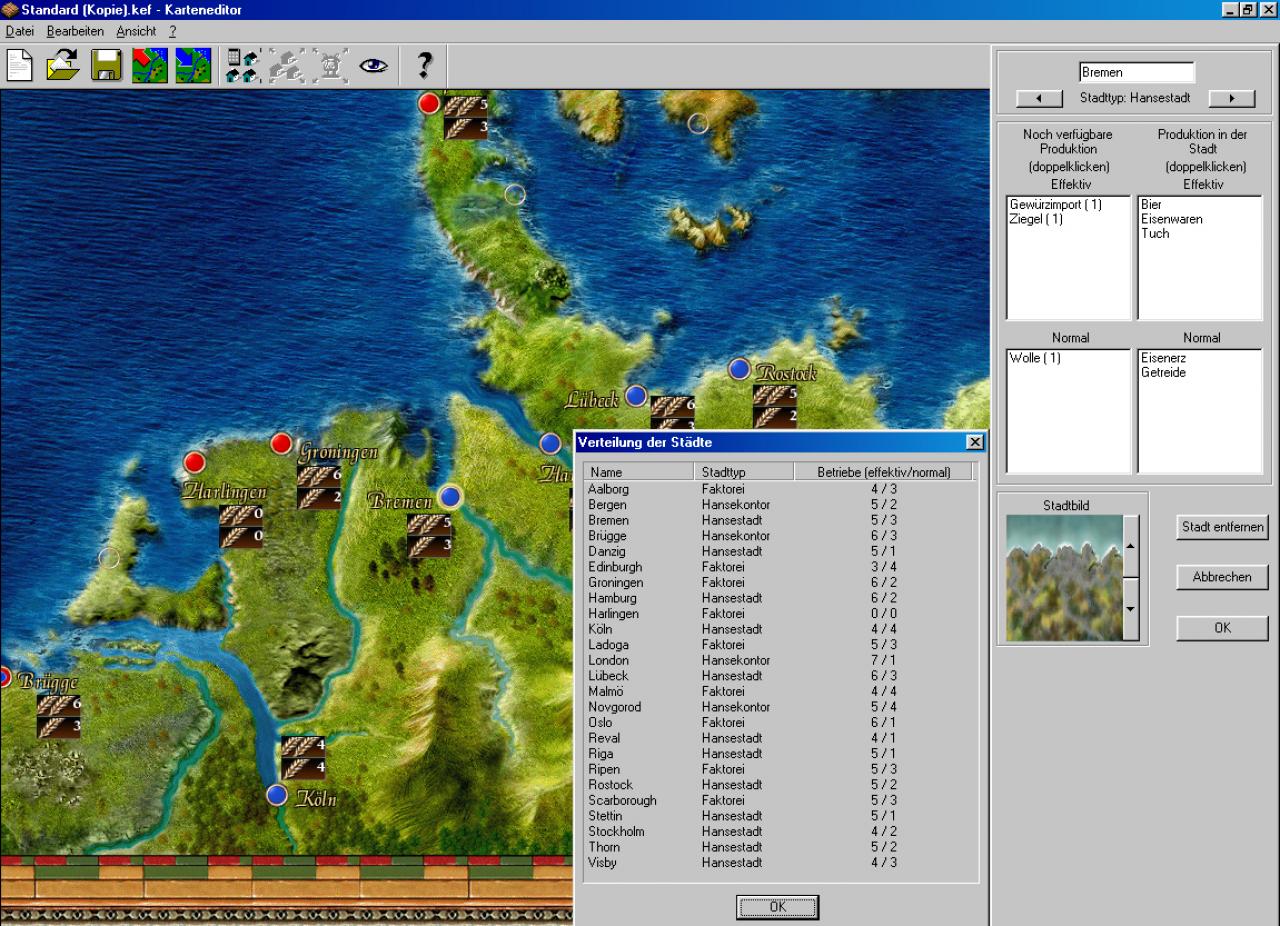Select the Stockholm row in city list

tap(779, 831)
